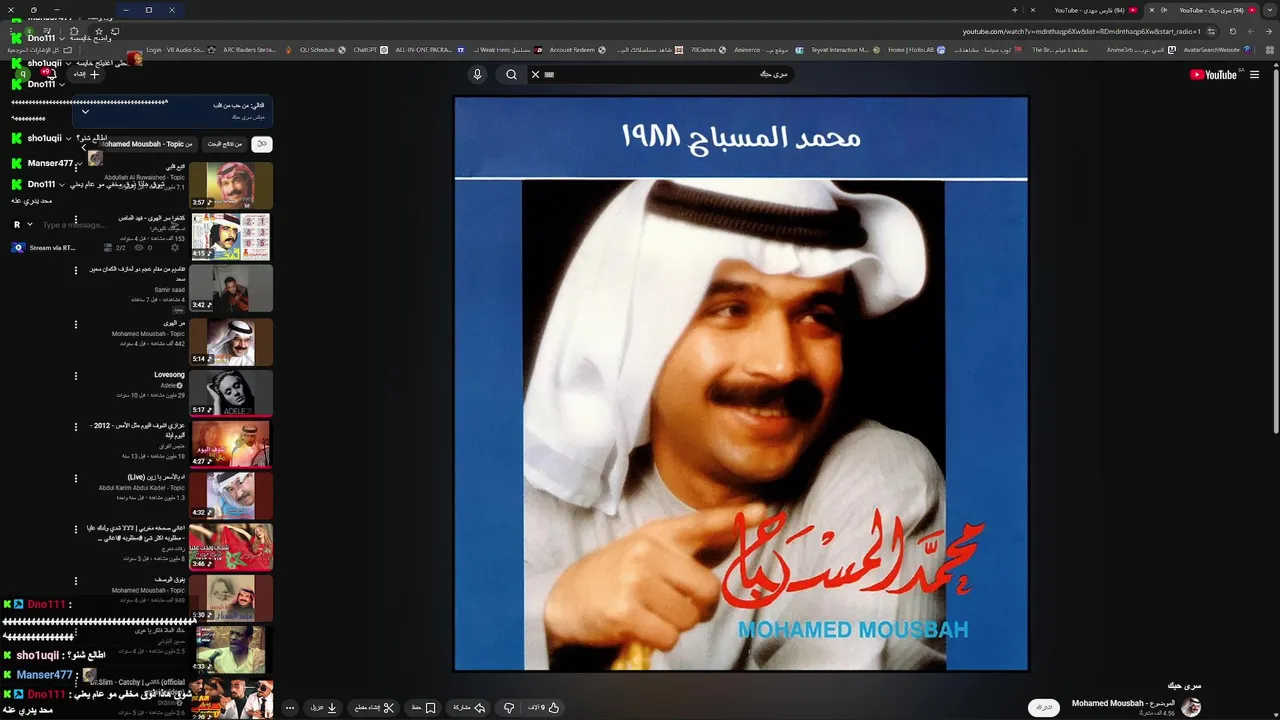This screenshot has width=1280, height=720.
Task: Select the 'From search results' chip
Action: coord(225,144)
